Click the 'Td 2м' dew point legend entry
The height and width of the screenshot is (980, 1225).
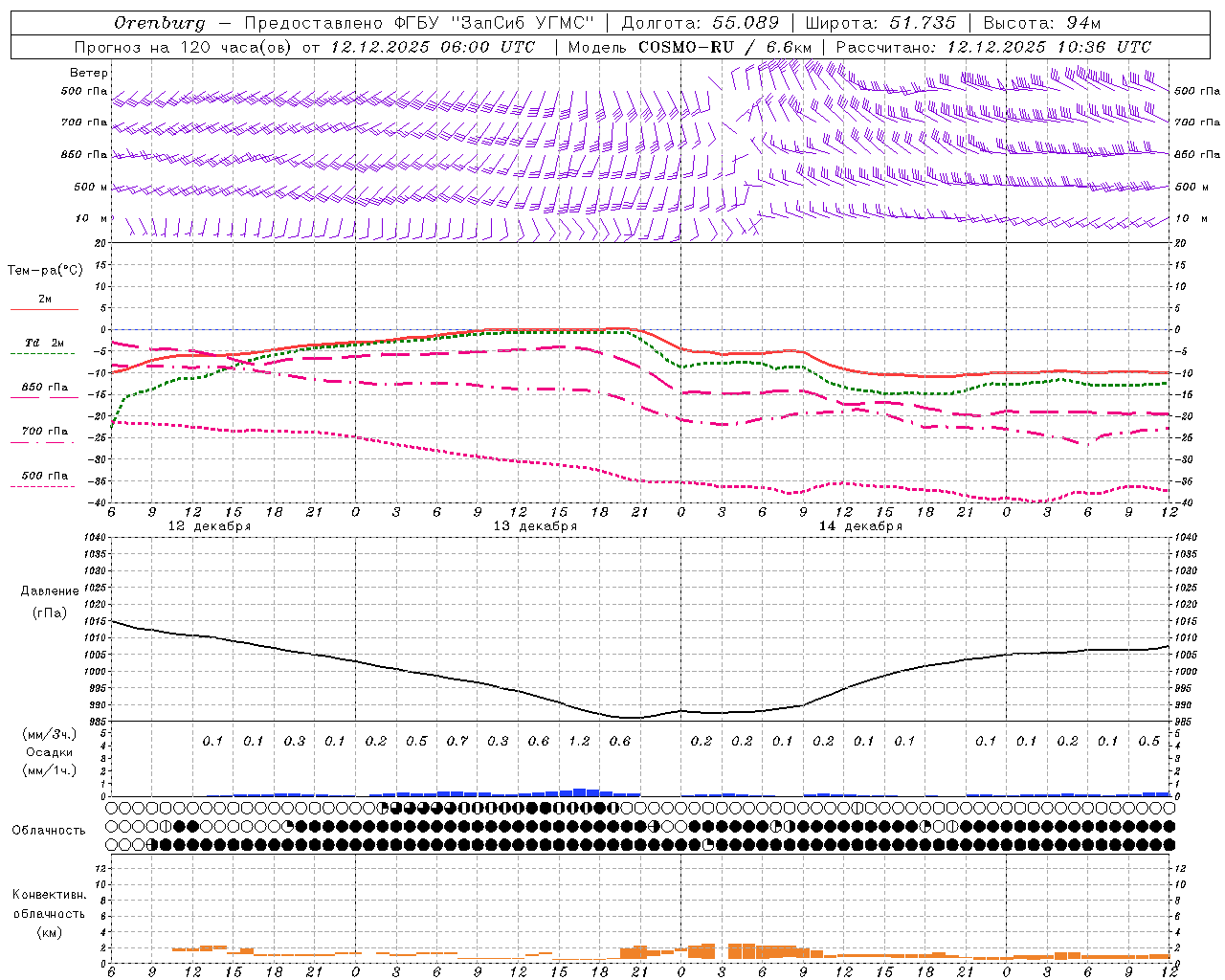(45, 343)
